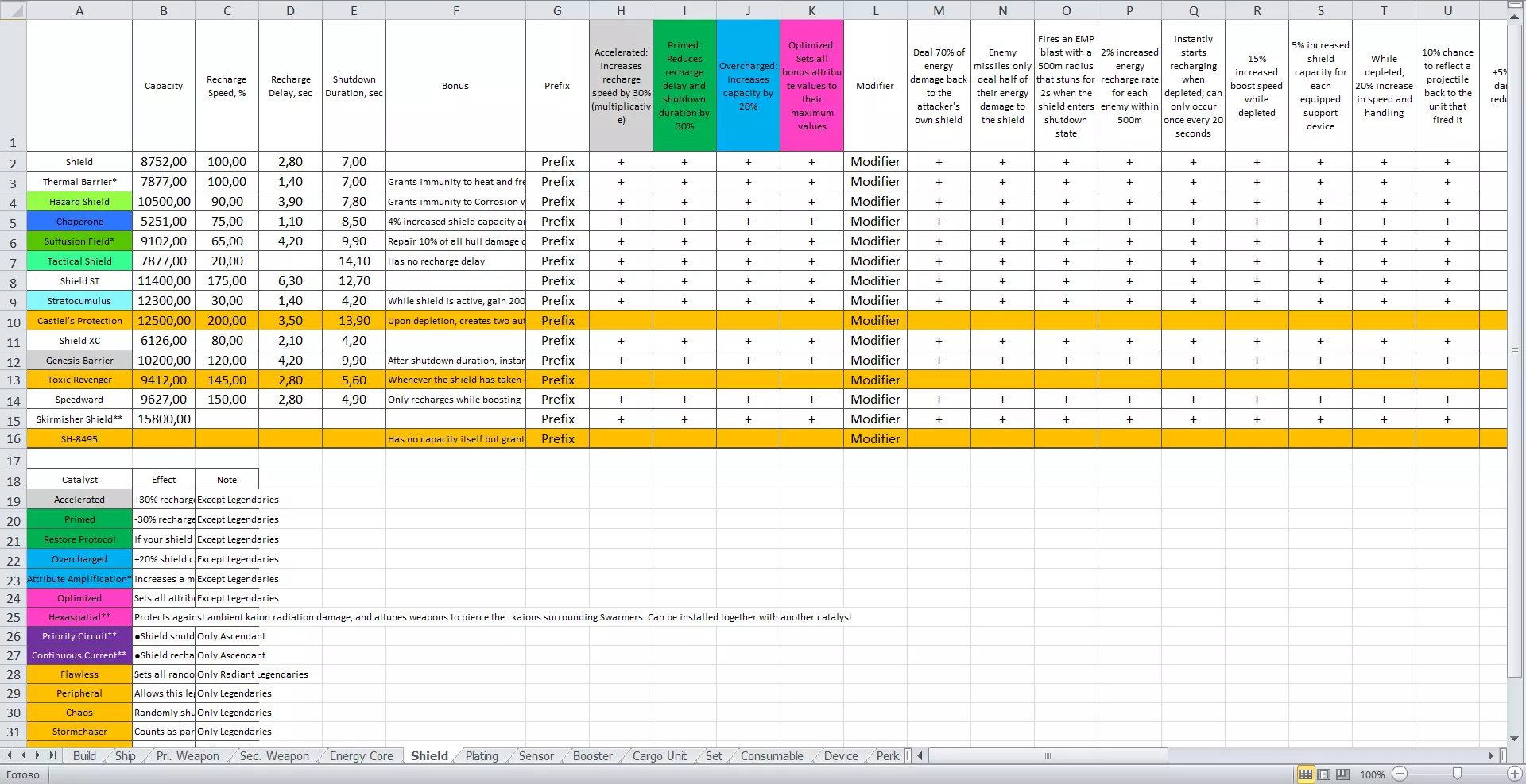Open the Cargo Unit sheet tab
Screen dimensions: 1526x784
tap(660, 756)
